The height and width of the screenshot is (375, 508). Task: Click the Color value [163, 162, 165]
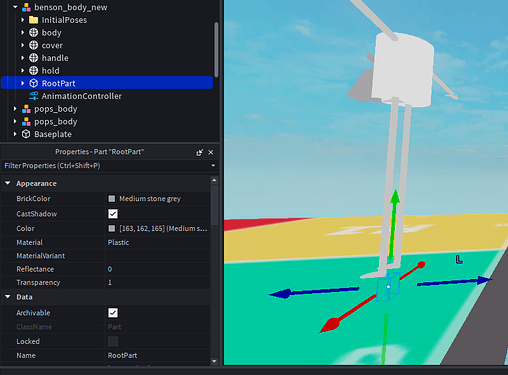(163, 228)
